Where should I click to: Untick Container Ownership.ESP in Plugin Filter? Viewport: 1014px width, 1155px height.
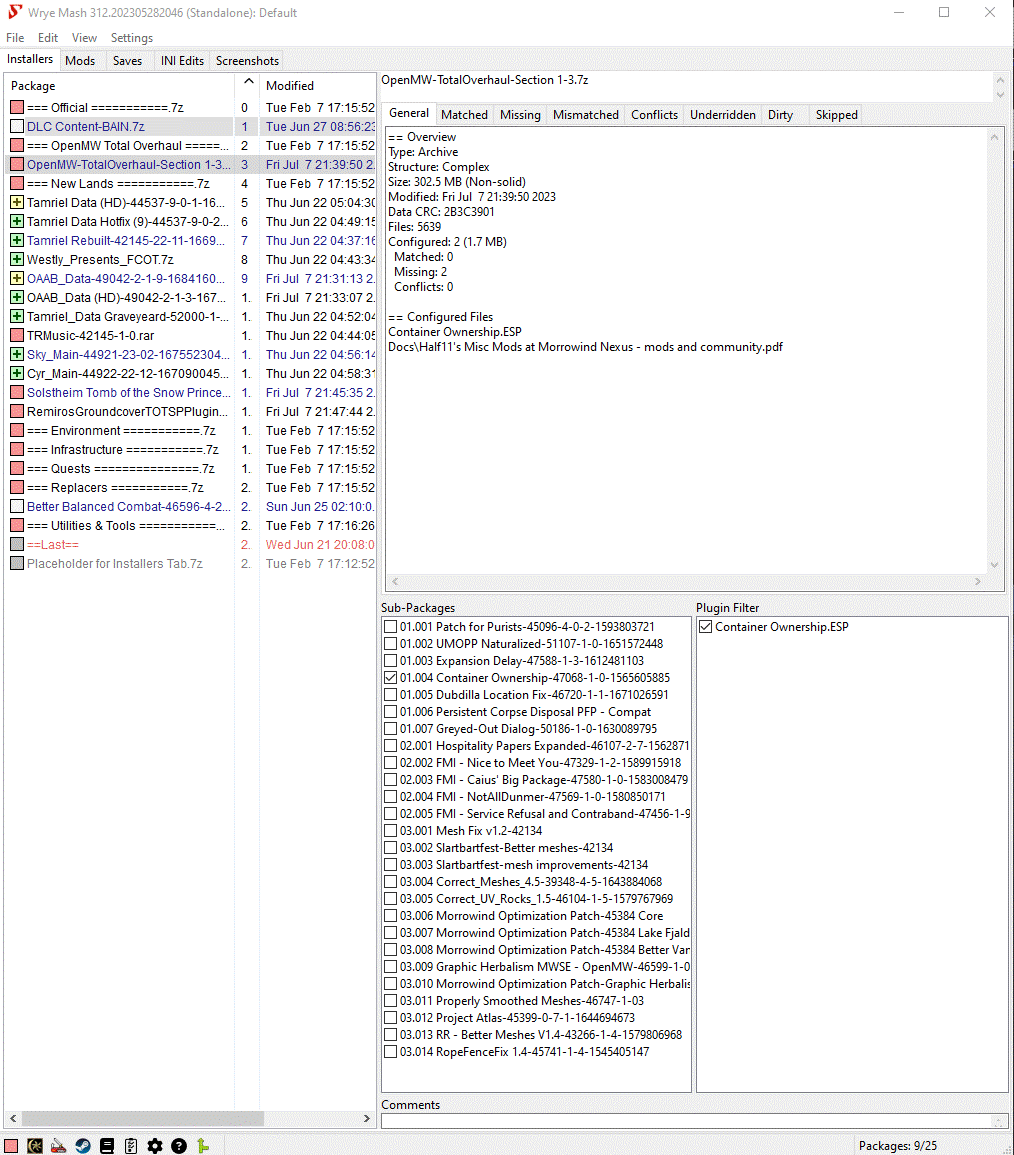coord(705,627)
